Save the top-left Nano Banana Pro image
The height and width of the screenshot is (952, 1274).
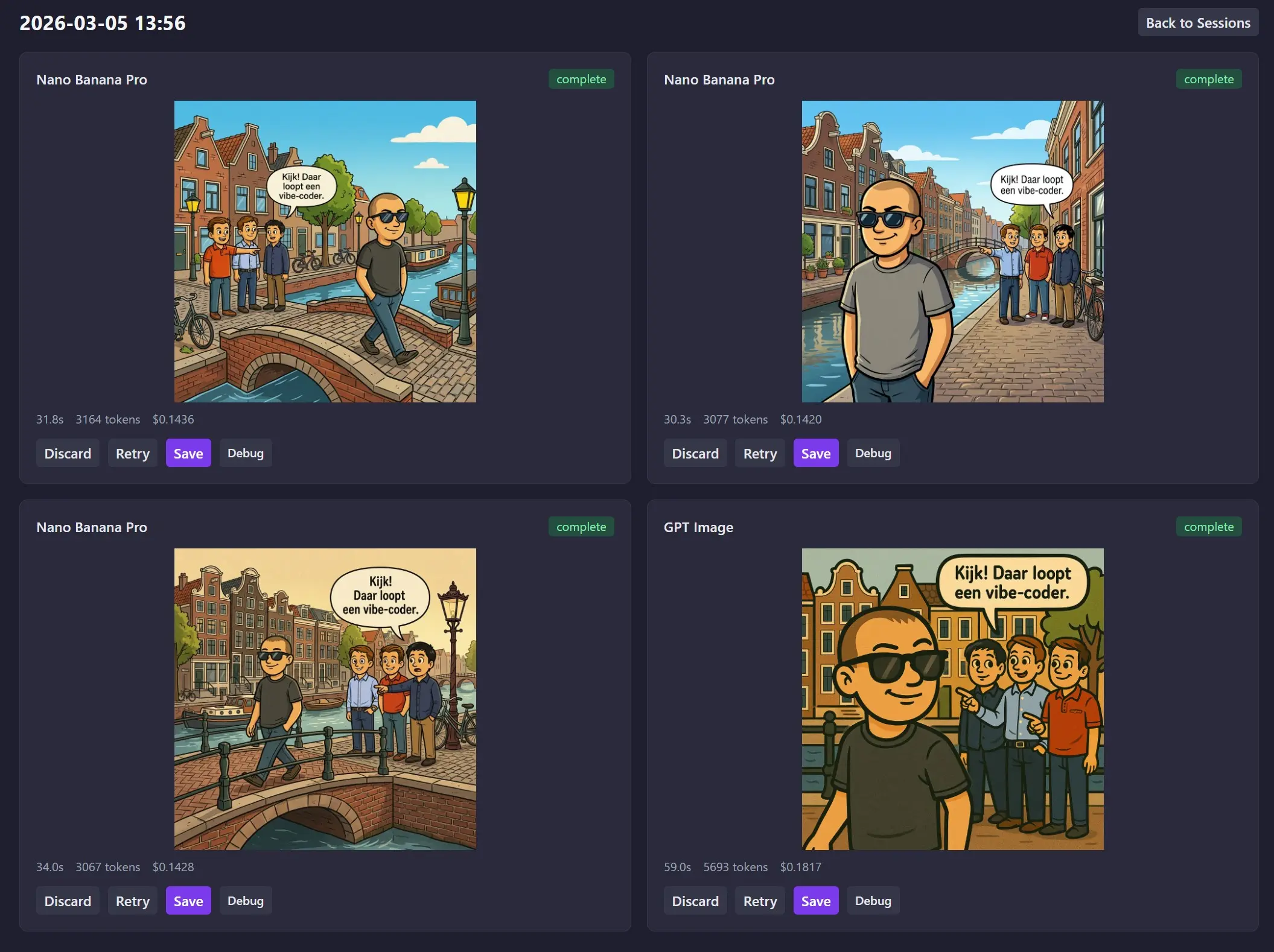click(188, 453)
